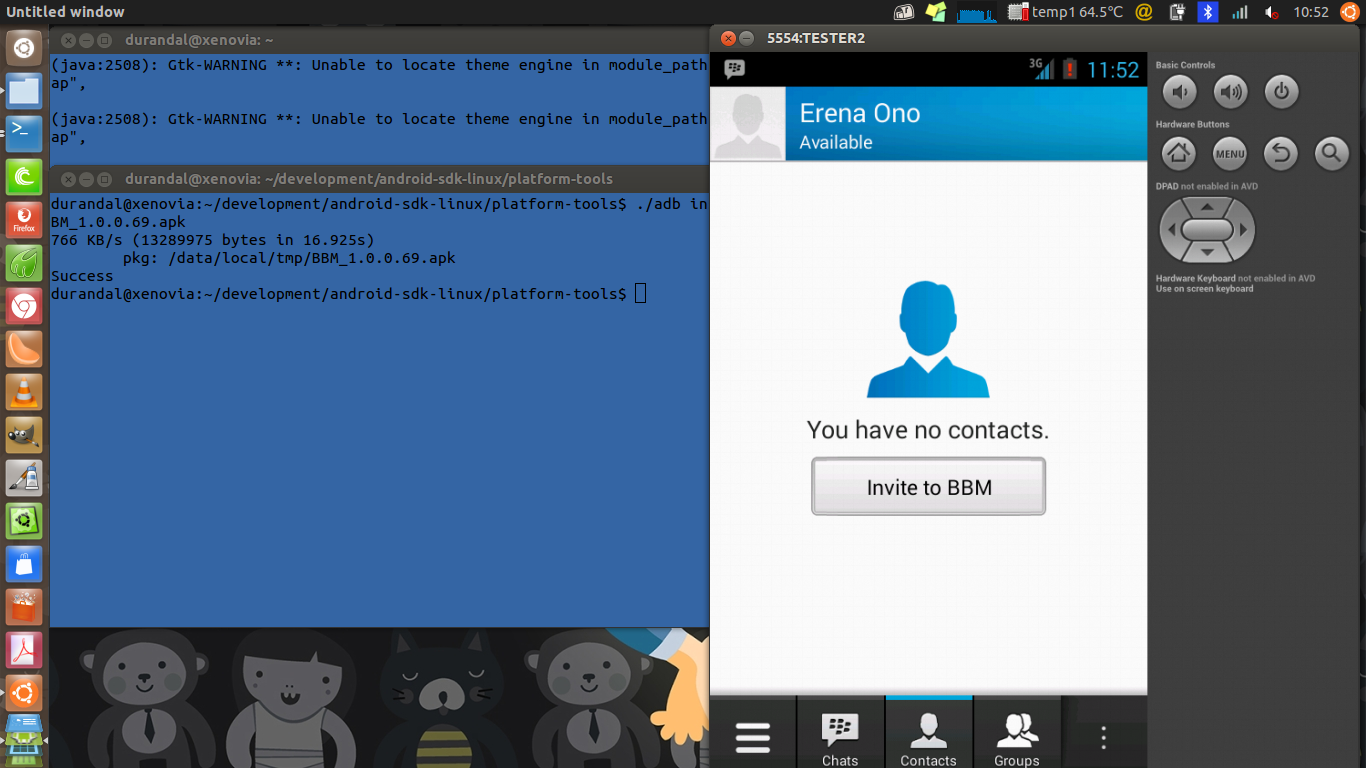
Task: Click the sticky notes indicator in panel
Action: [935, 12]
